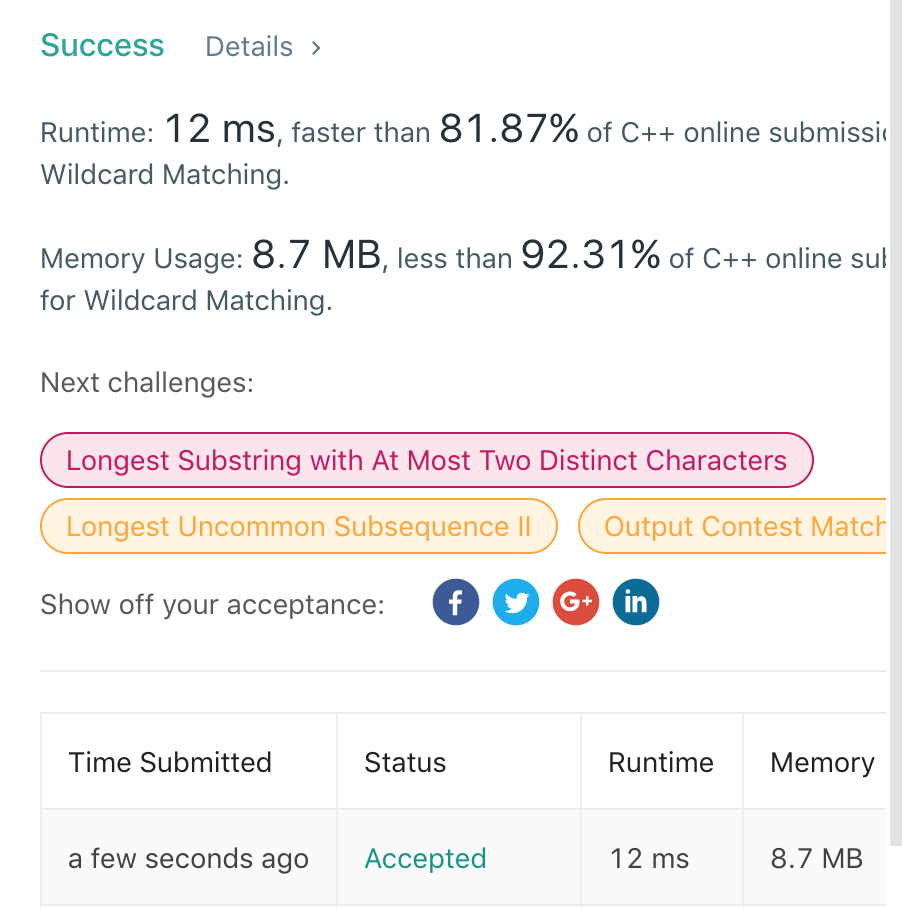Click the 'a few seconds ago' submission row
The width and height of the screenshot is (902, 908).
(x=188, y=859)
